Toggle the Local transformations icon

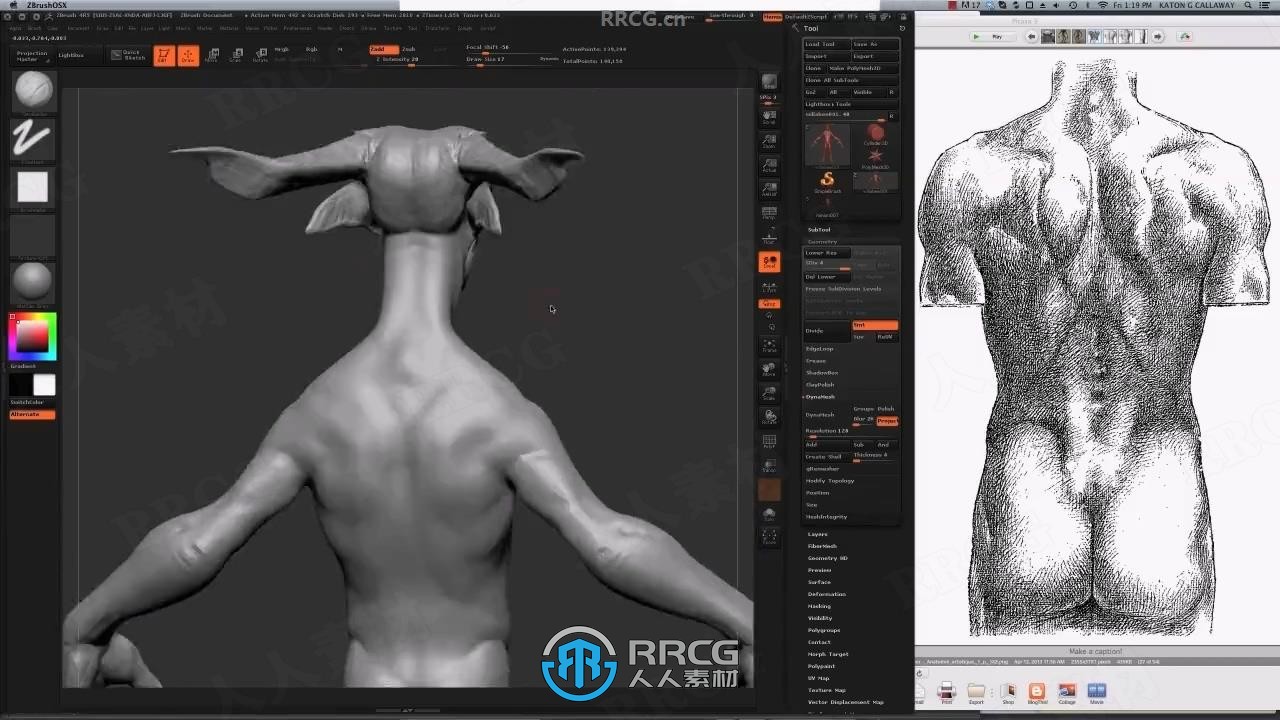[769, 262]
